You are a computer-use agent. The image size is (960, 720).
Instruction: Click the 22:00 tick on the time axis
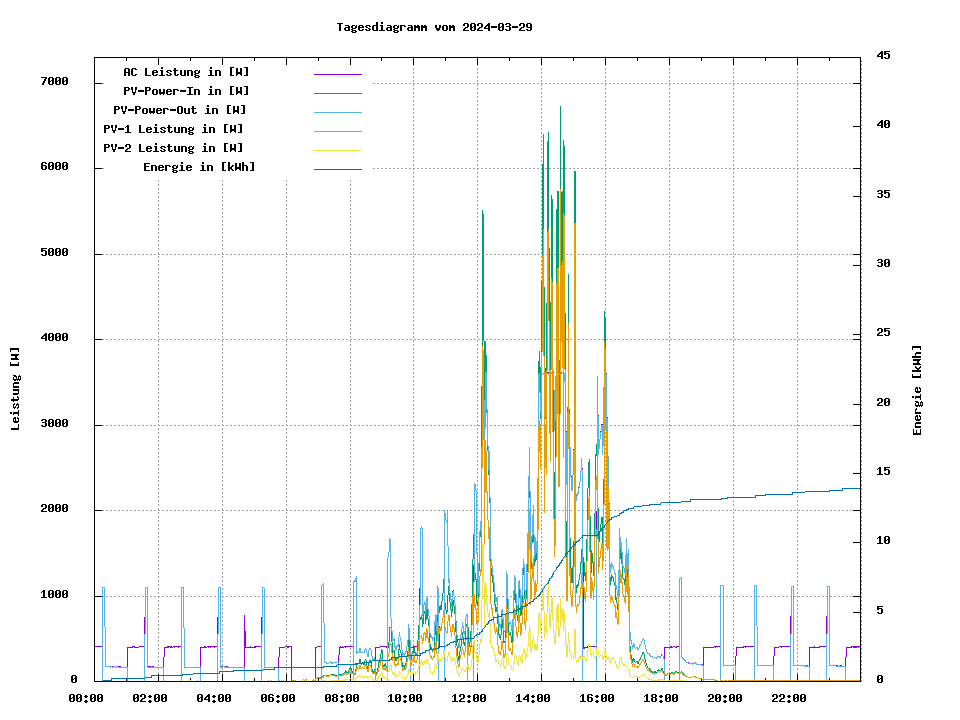[x=789, y=698]
